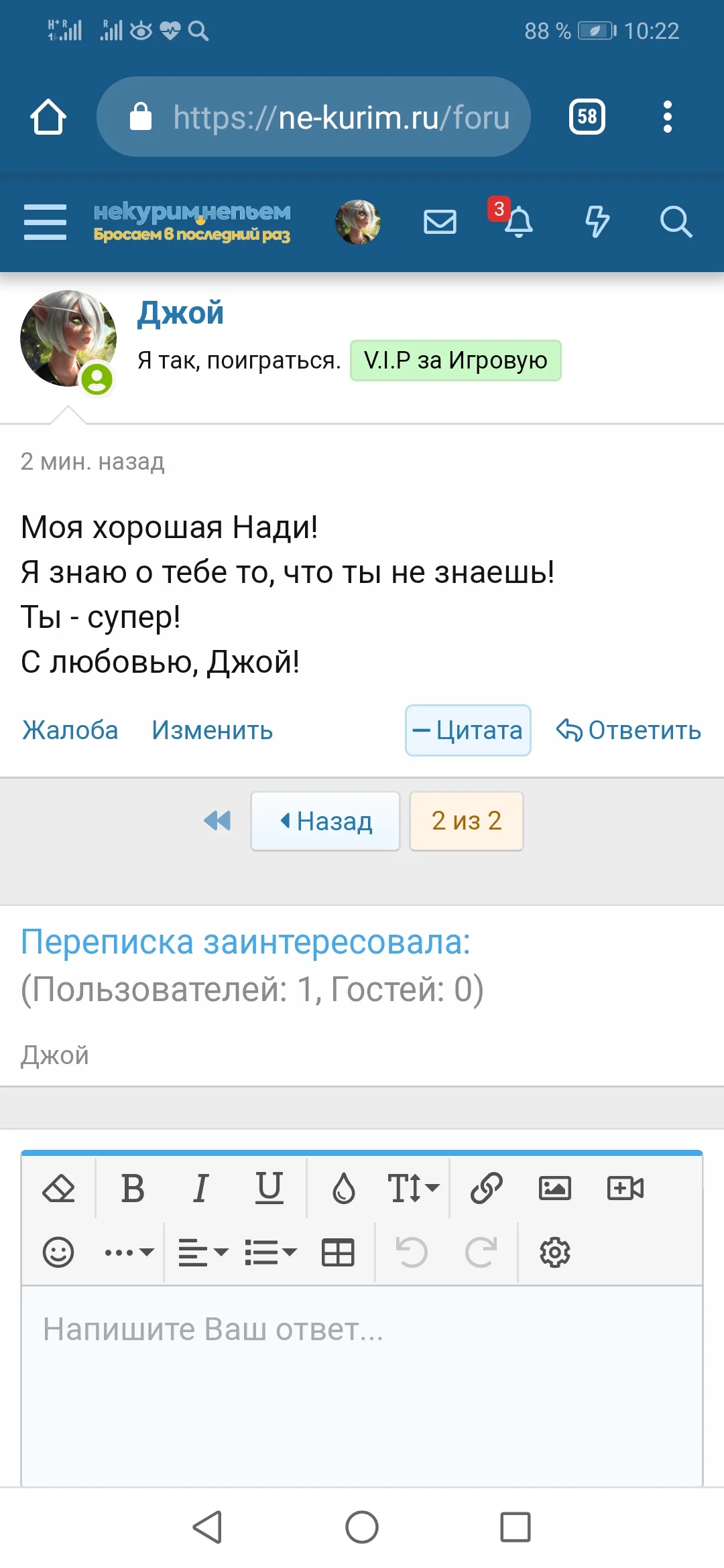Apply underline formatting
Screen dimensions: 724x1568
point(269,1188)
